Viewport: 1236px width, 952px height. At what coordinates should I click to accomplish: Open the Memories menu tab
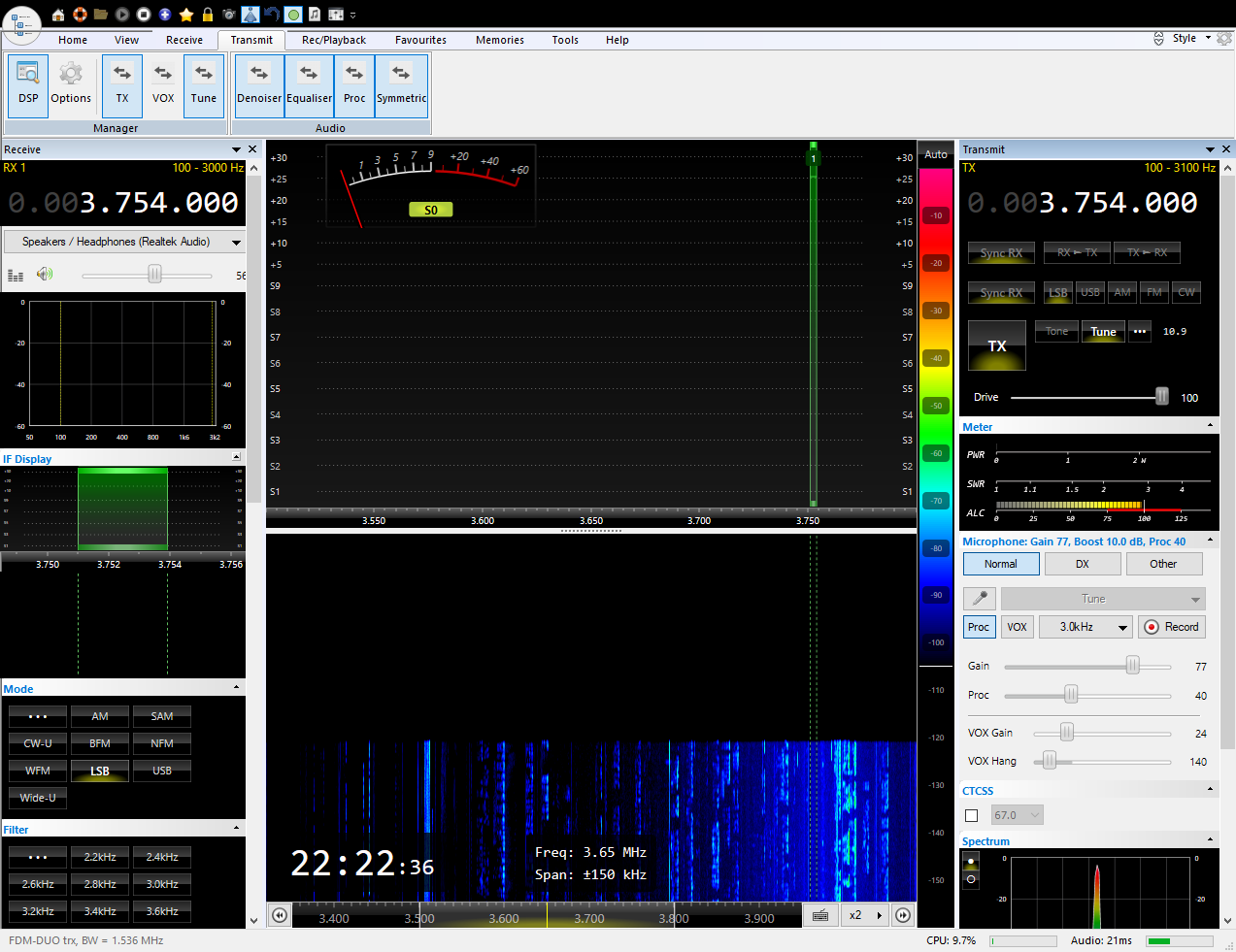(500, 40)
